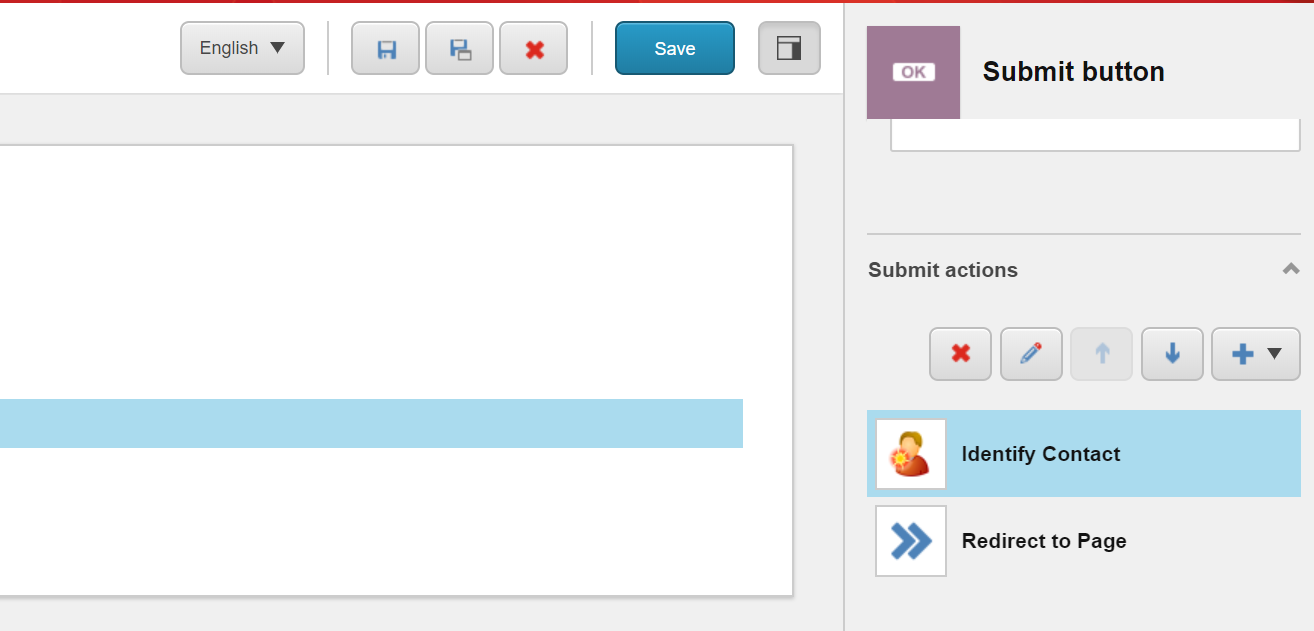Delete the selected submit action with red X

pos(960,354)
